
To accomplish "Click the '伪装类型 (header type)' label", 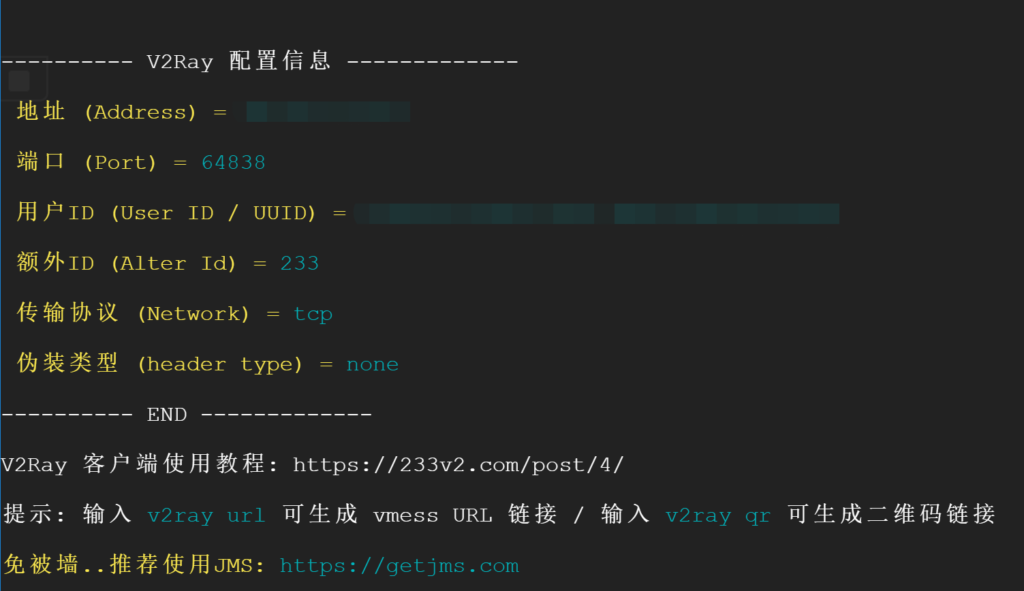I will [x=160, y=364].
